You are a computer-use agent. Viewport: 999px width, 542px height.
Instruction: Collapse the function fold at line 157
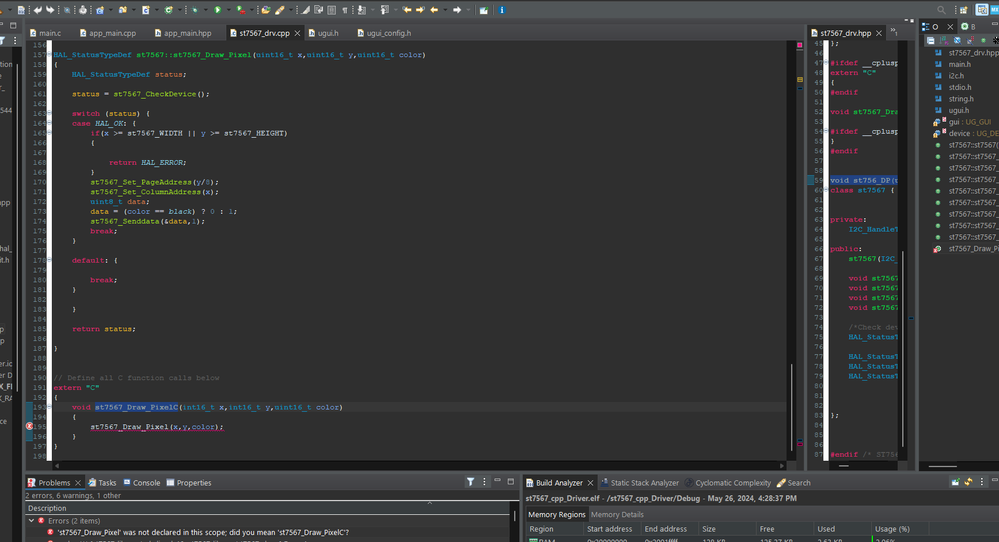(x=49, y=55)
